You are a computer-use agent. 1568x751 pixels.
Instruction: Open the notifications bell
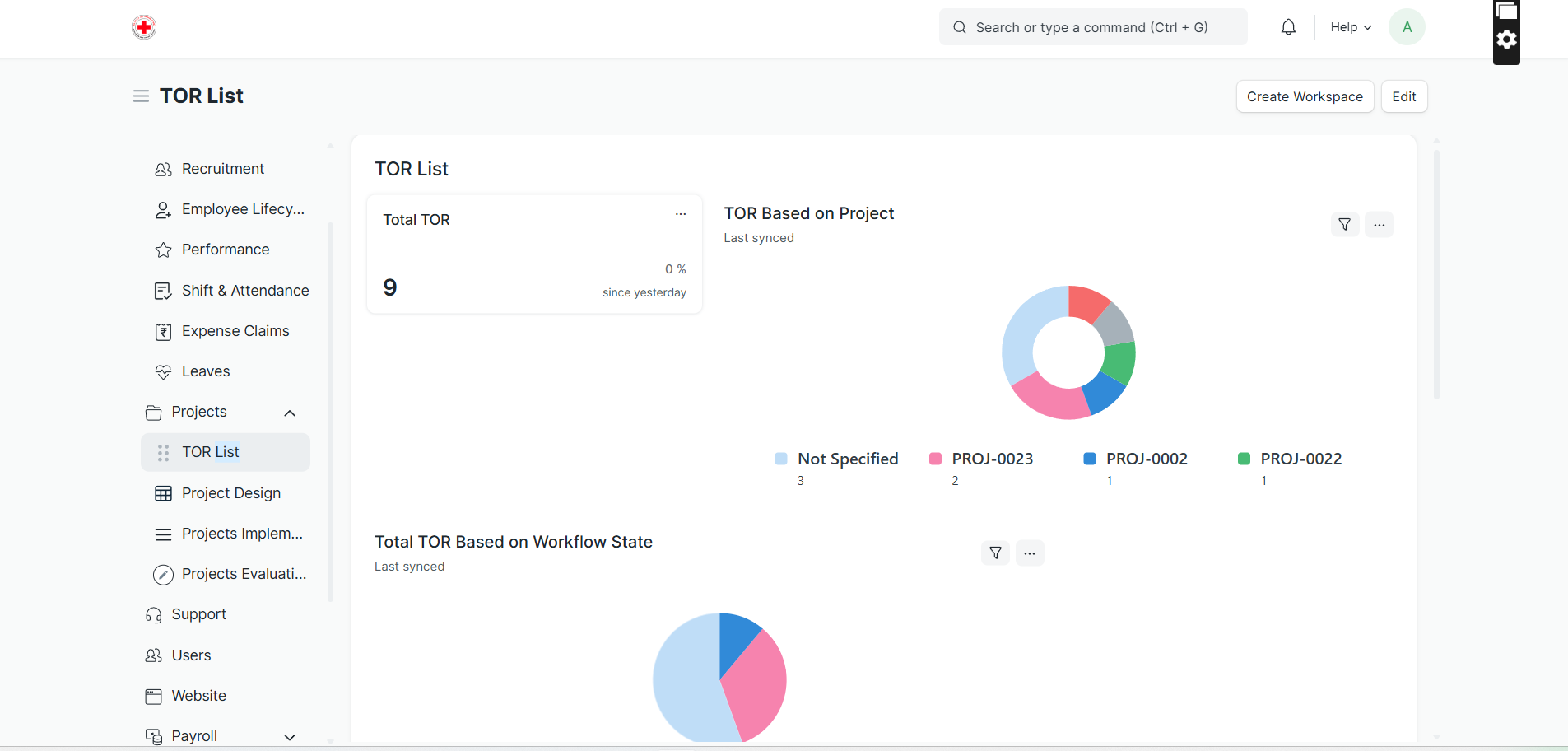coord(1288,27)
